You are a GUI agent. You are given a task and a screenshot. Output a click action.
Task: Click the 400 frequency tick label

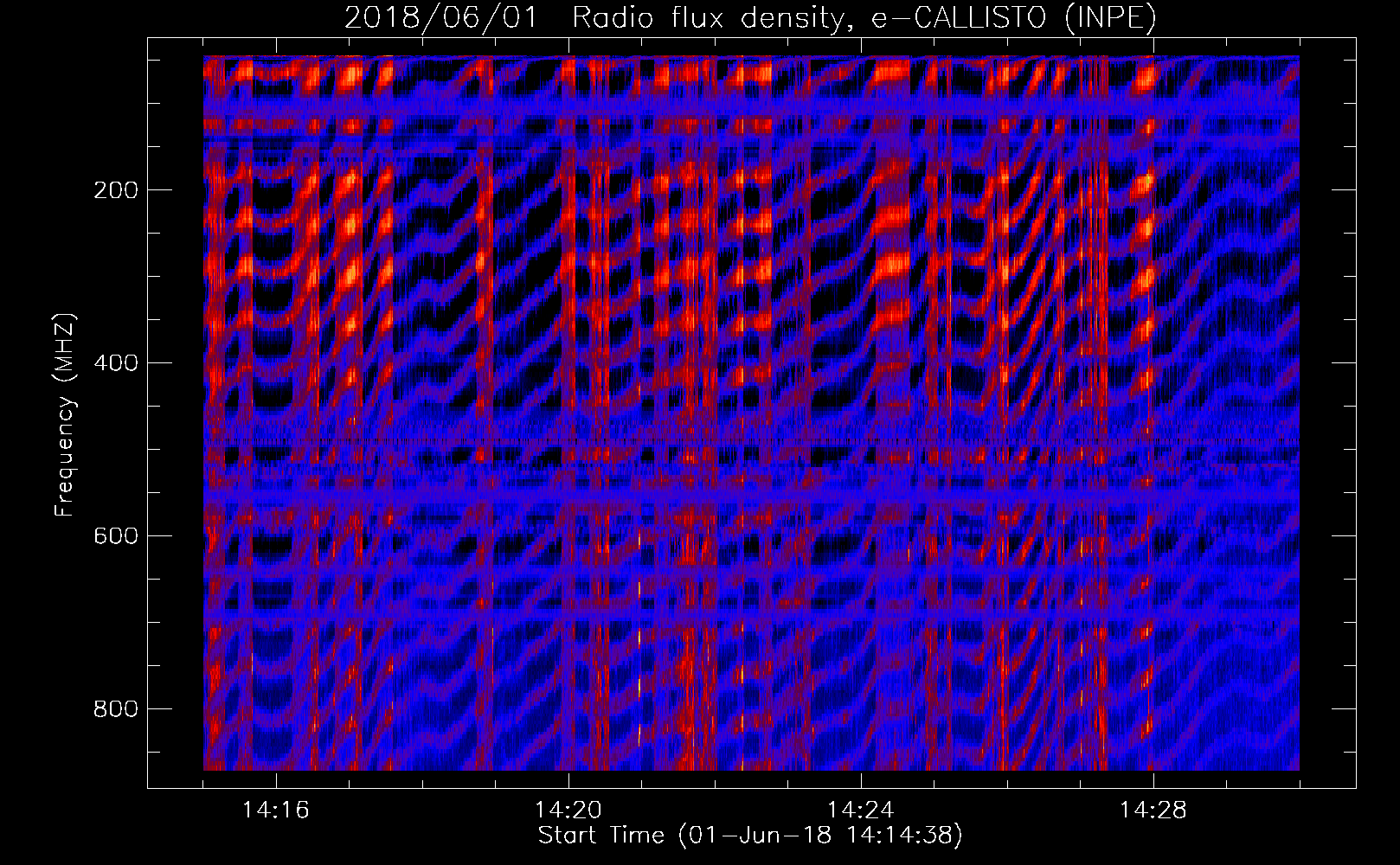[x=115, y=363]
